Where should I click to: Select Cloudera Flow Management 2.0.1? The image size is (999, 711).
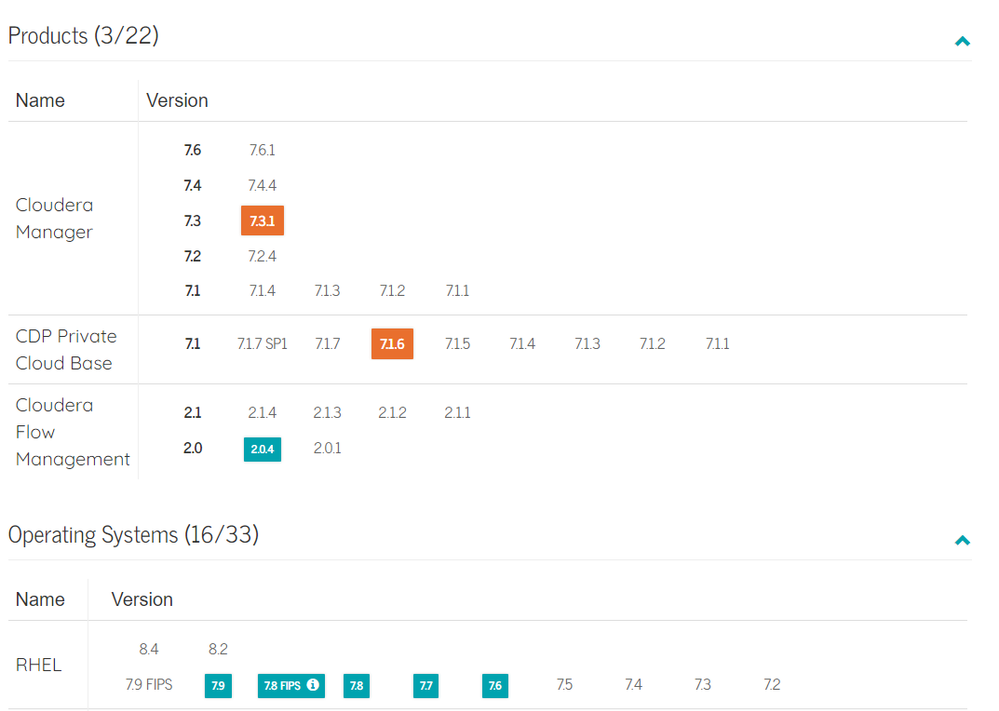point(327,448)
